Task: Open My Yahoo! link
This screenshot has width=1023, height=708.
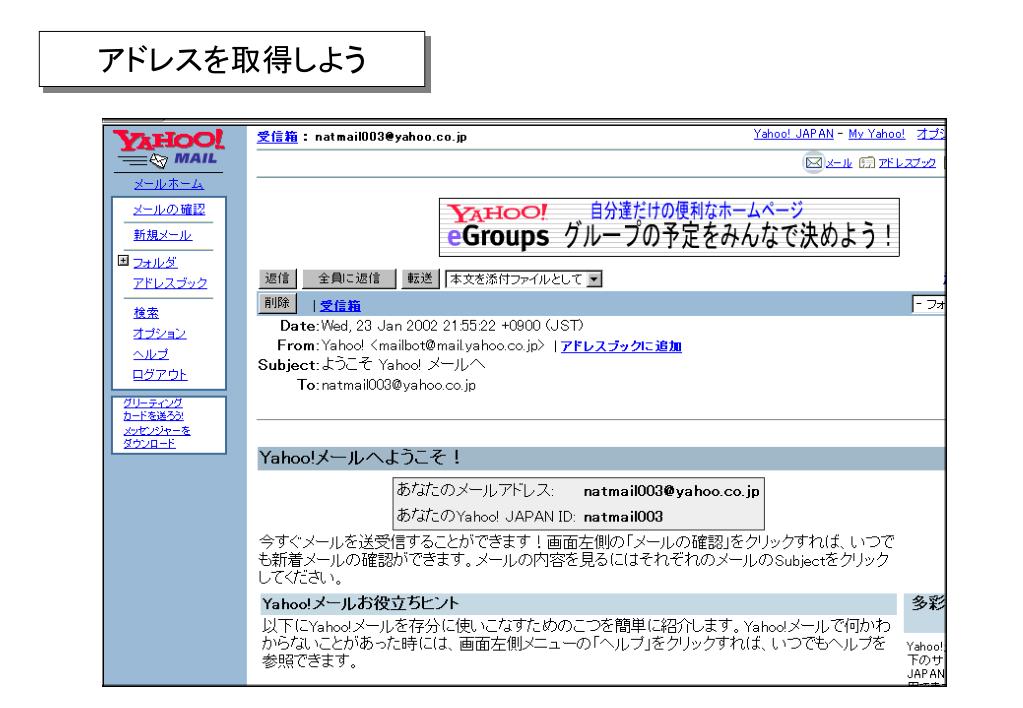Action: click(x=876, y=134)
